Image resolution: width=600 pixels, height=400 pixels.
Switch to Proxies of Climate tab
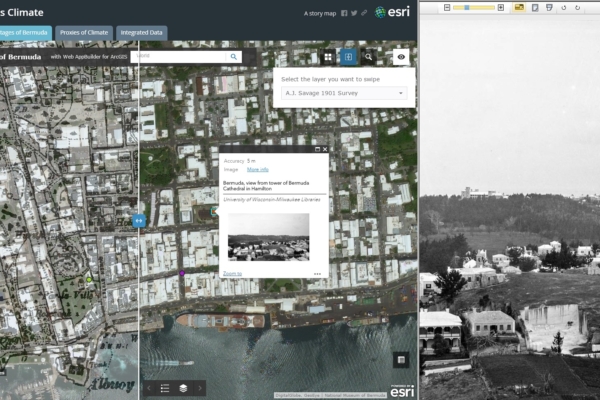pyautogui.click(x=83, y=32)
